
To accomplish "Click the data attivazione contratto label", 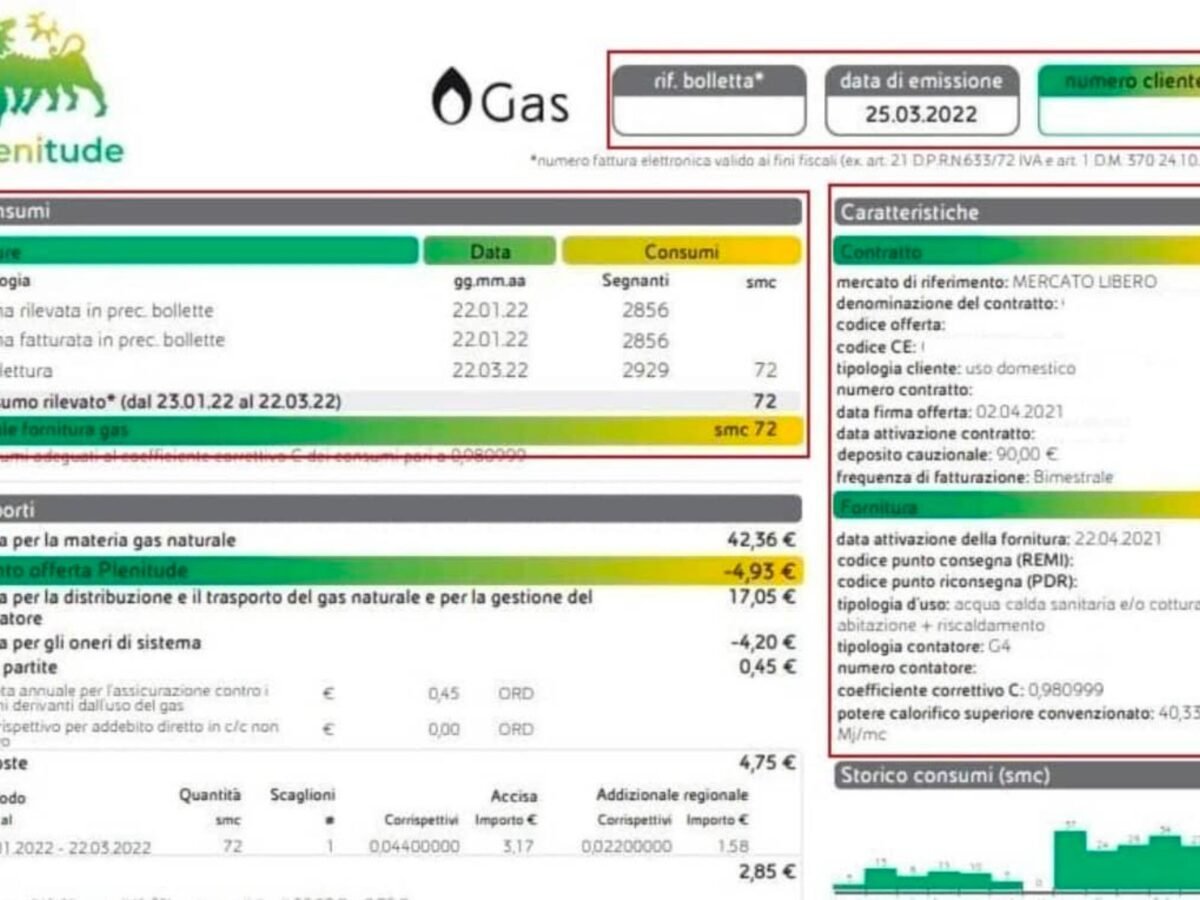I will point(935,434).
